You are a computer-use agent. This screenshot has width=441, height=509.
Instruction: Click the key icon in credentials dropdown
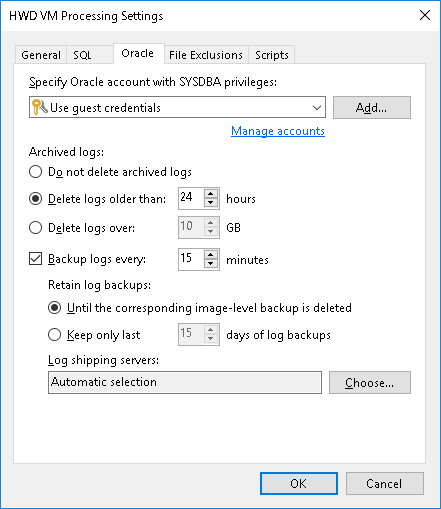click(x=40, y=107)
